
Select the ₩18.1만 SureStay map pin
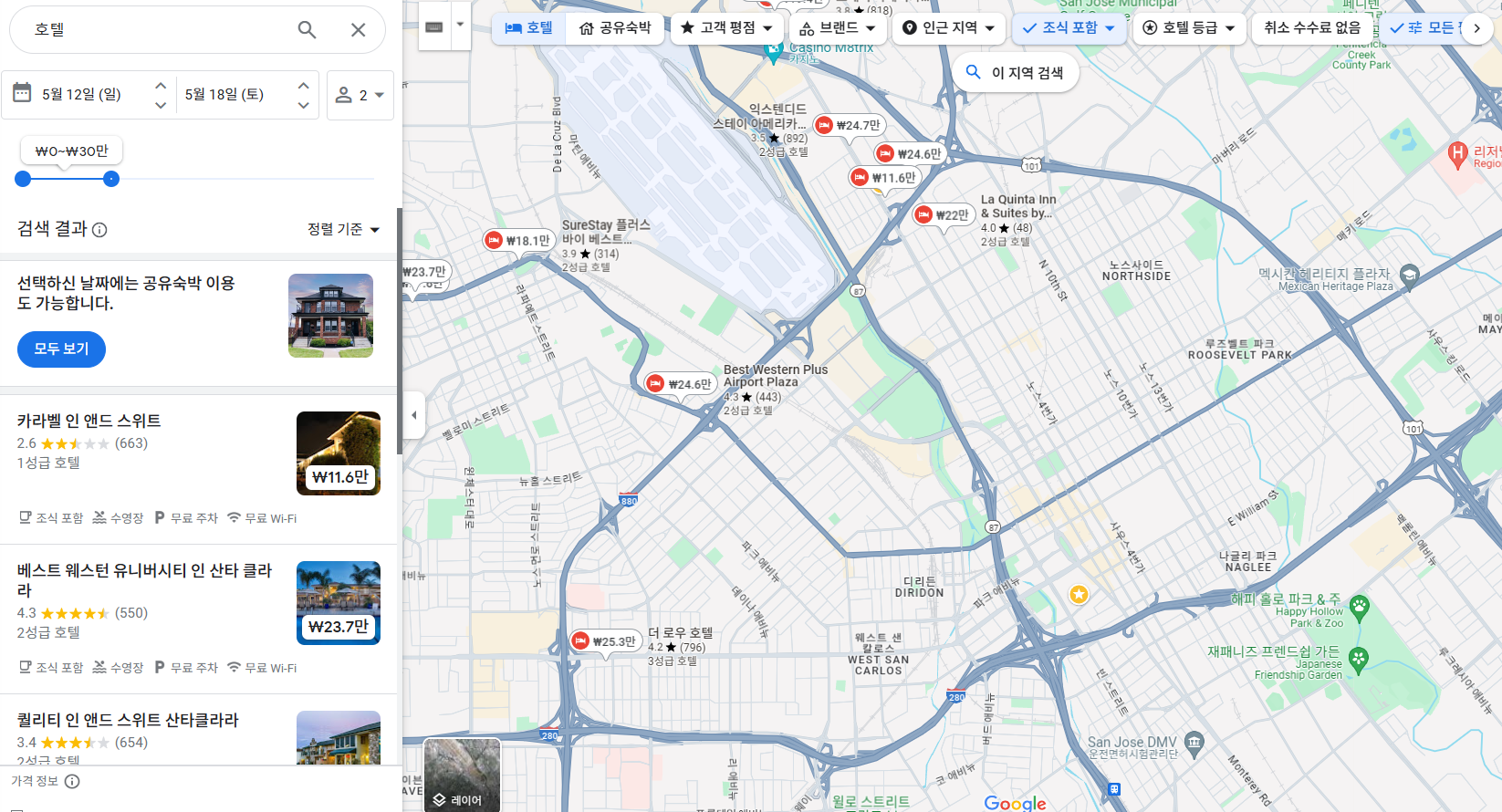(518, 241)
